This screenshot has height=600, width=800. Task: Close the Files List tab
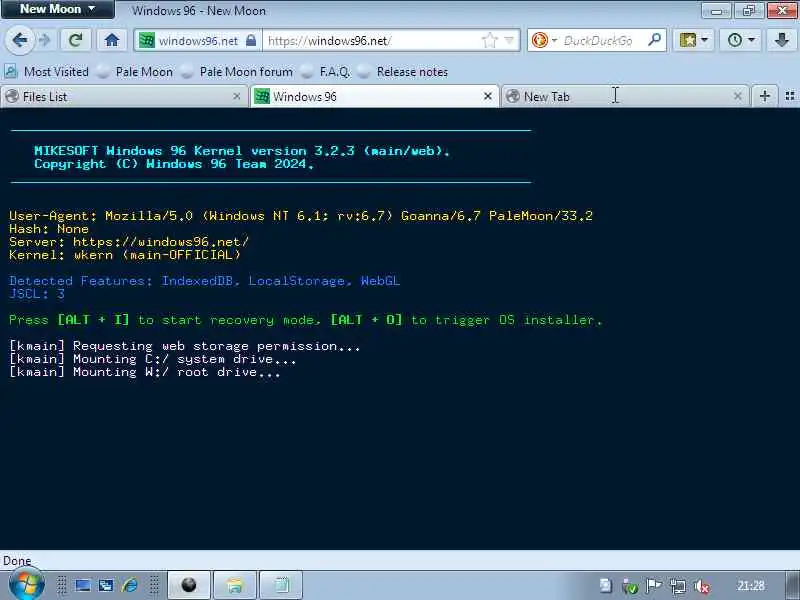click(237, 96)
